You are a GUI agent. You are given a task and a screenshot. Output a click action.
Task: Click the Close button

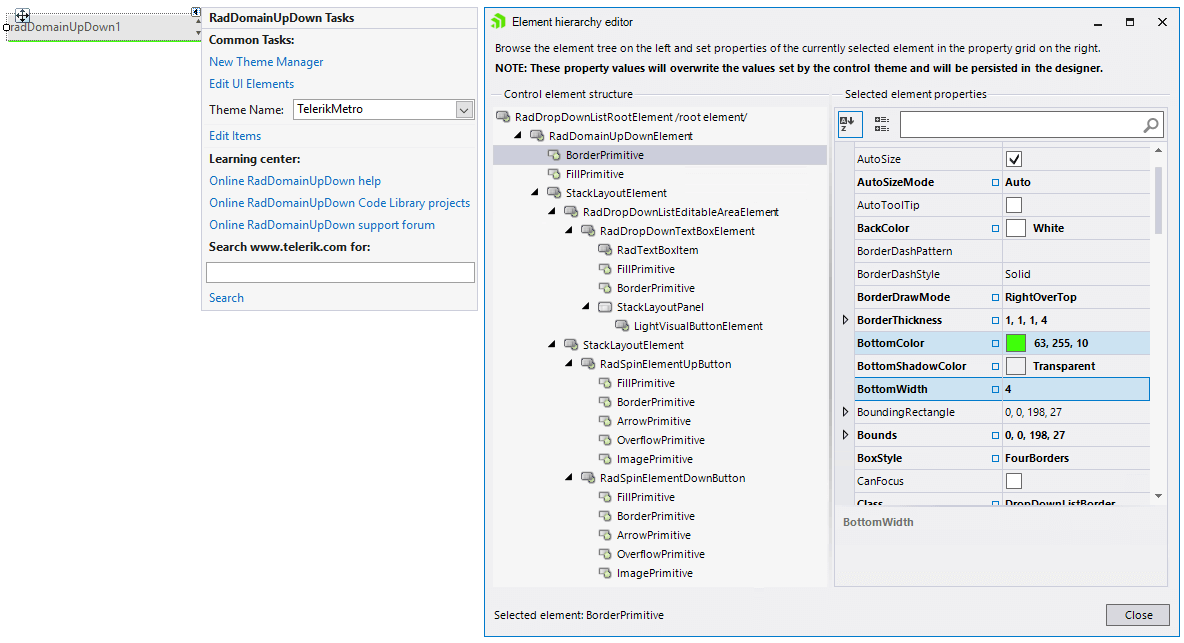pyautogui.click(x=1138, y=614)
